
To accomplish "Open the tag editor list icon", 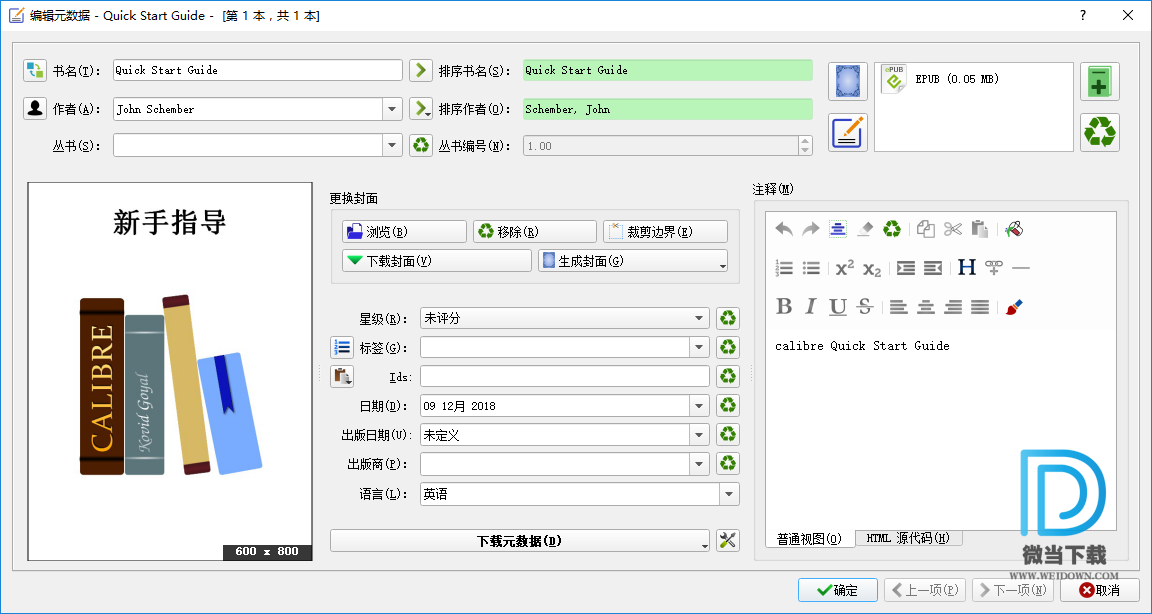I will 342,347.
